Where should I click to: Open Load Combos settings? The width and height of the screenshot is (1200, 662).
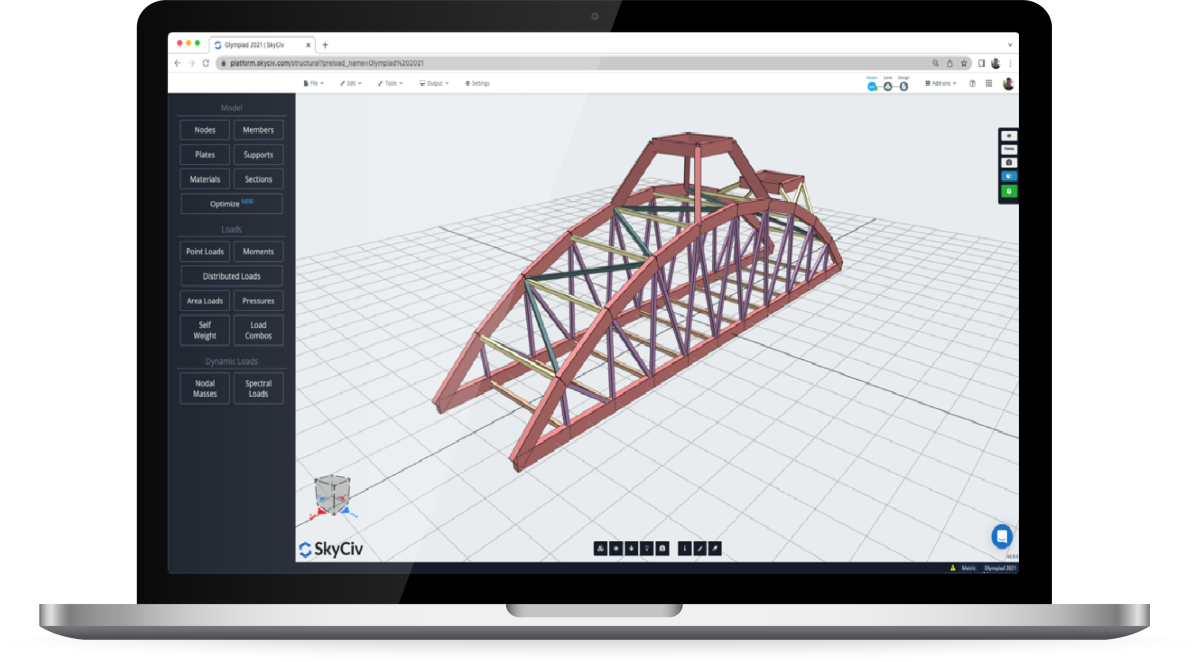click(258, 330)
